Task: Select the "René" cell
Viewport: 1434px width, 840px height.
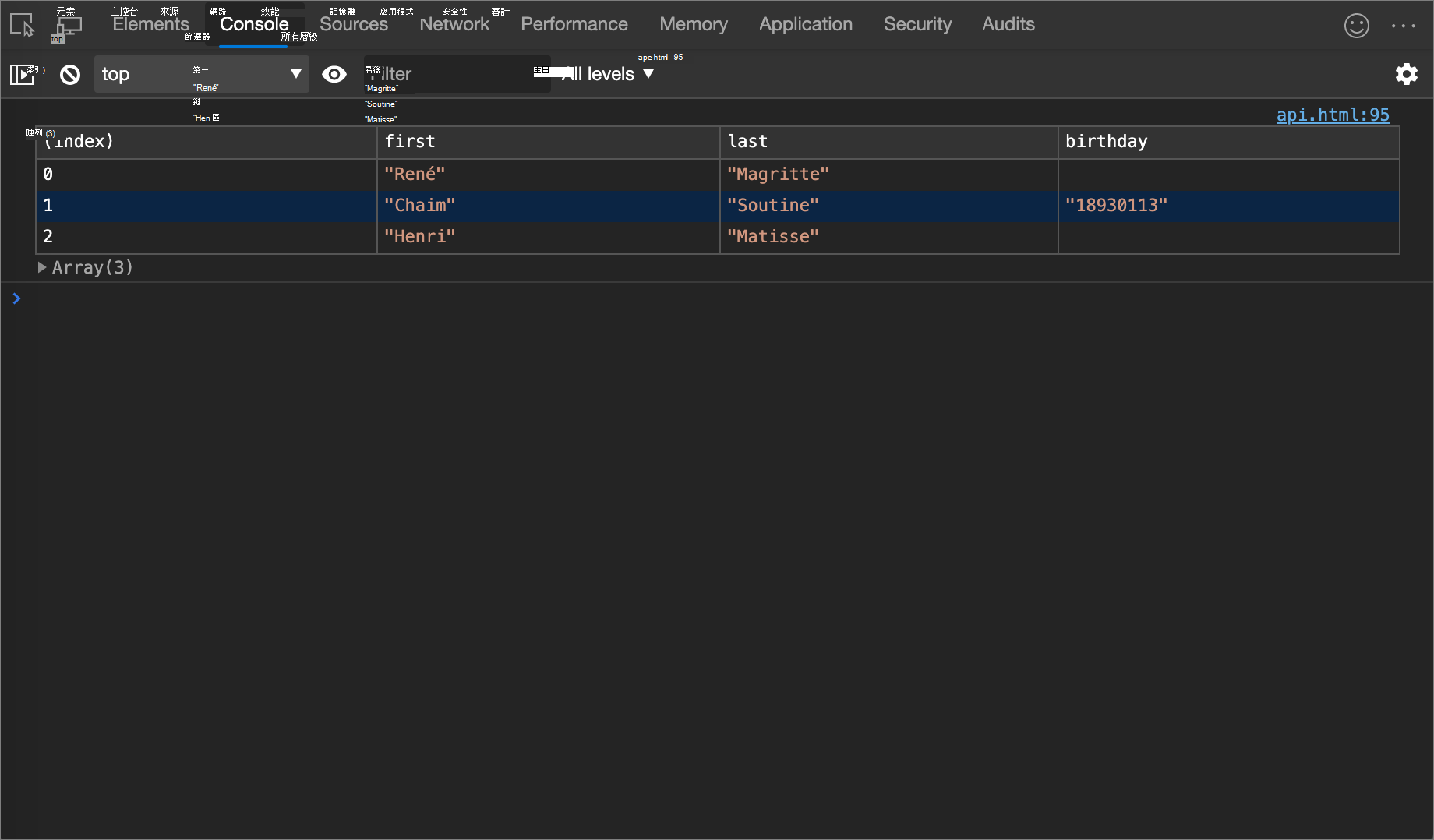Action: pos(549,175)
